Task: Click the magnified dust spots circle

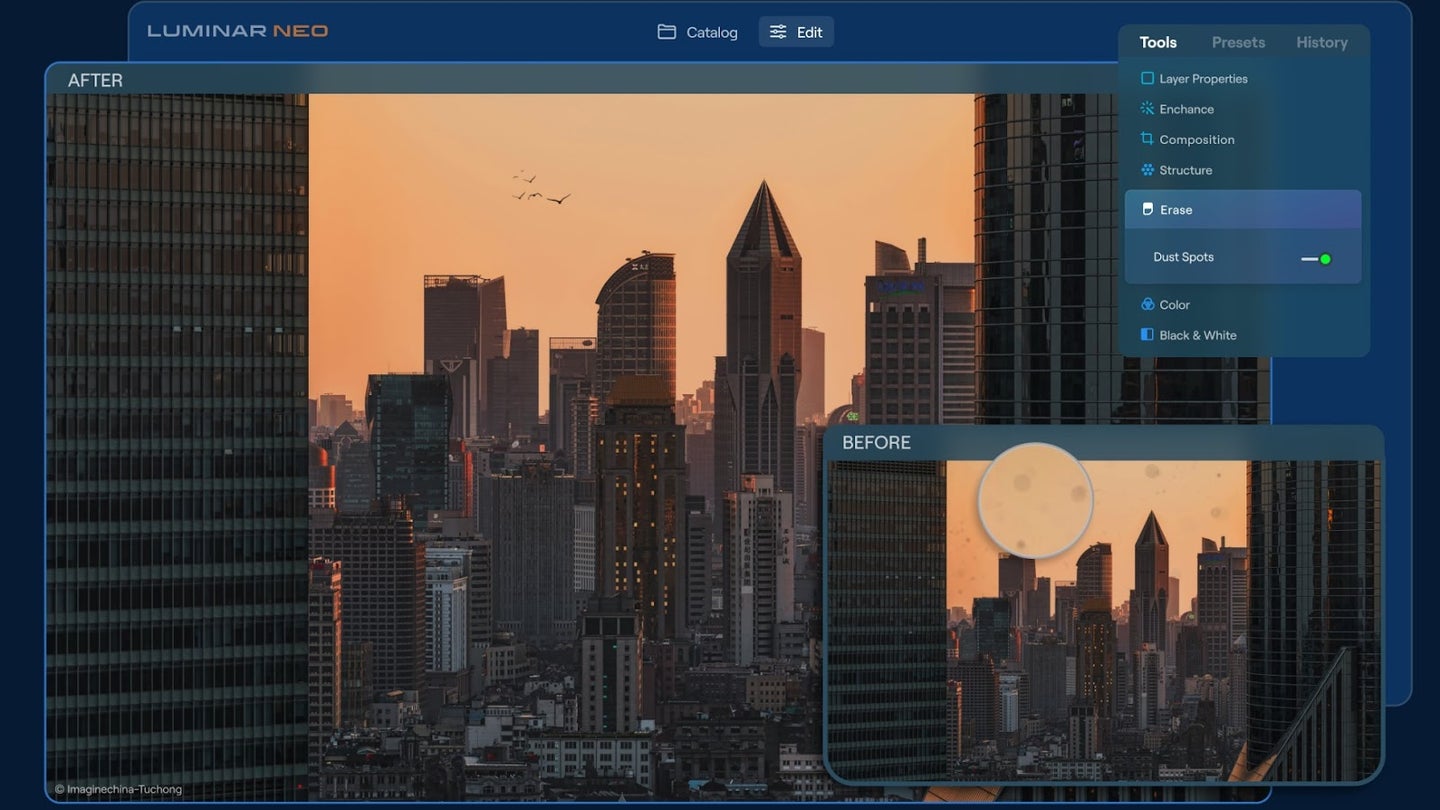Action: click(x=1035, y=500)
